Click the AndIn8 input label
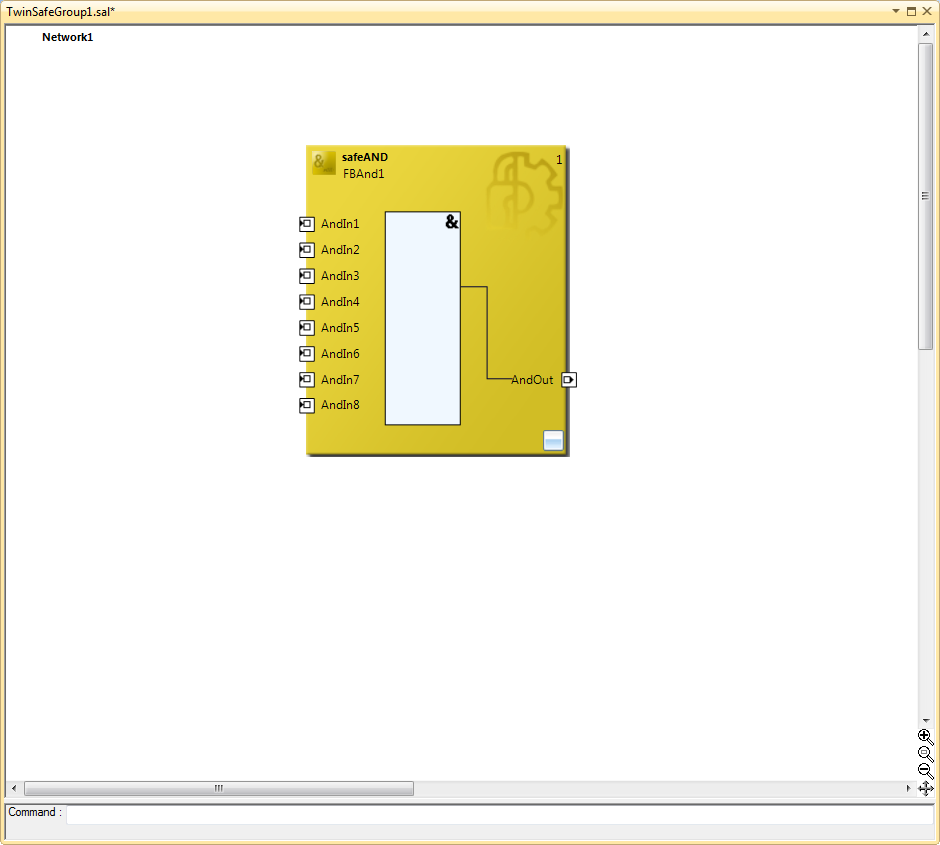Viewport: 940px width, 845px height. [341, 405]
